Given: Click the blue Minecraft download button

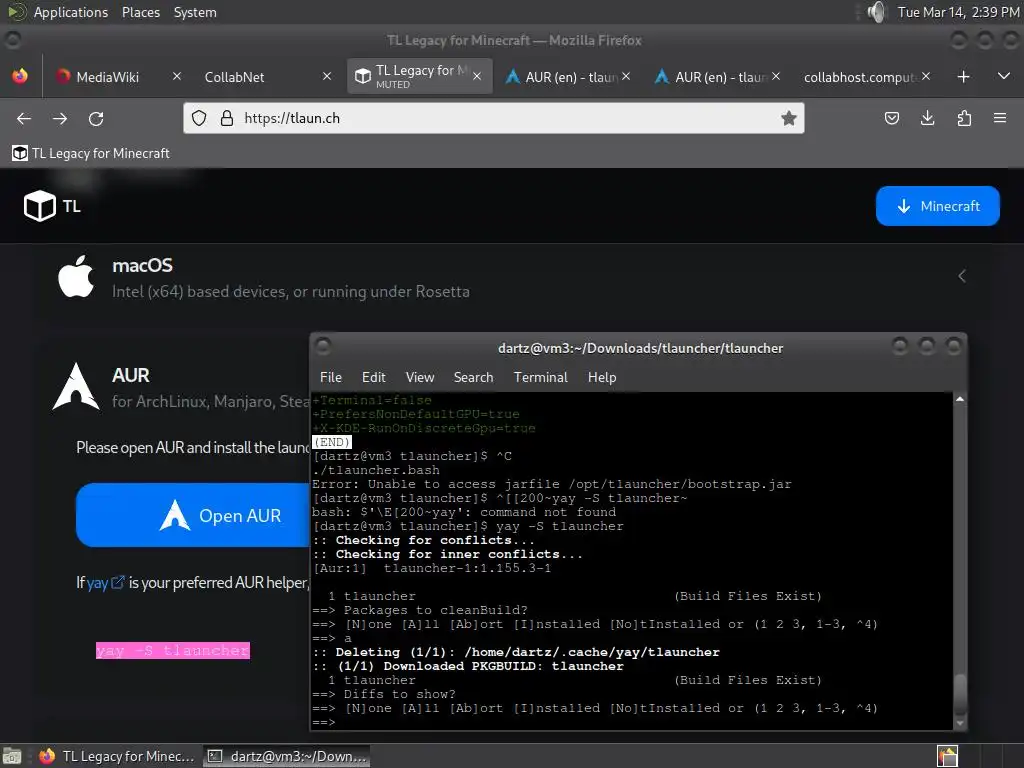Looking at the screenshot, I should [x=938, y=206].
